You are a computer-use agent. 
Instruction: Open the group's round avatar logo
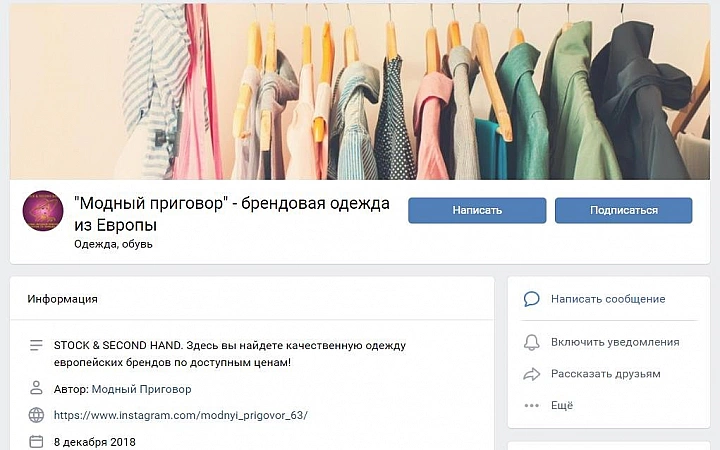click(43, 211)
